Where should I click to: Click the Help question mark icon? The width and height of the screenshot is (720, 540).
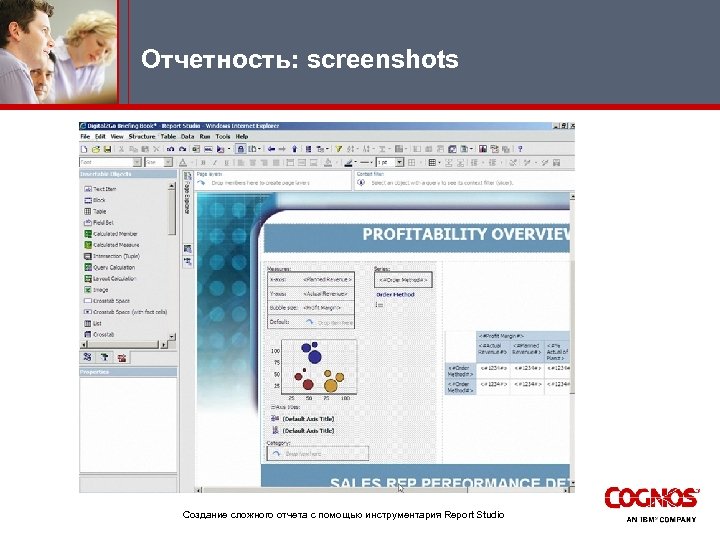[520, 149]
